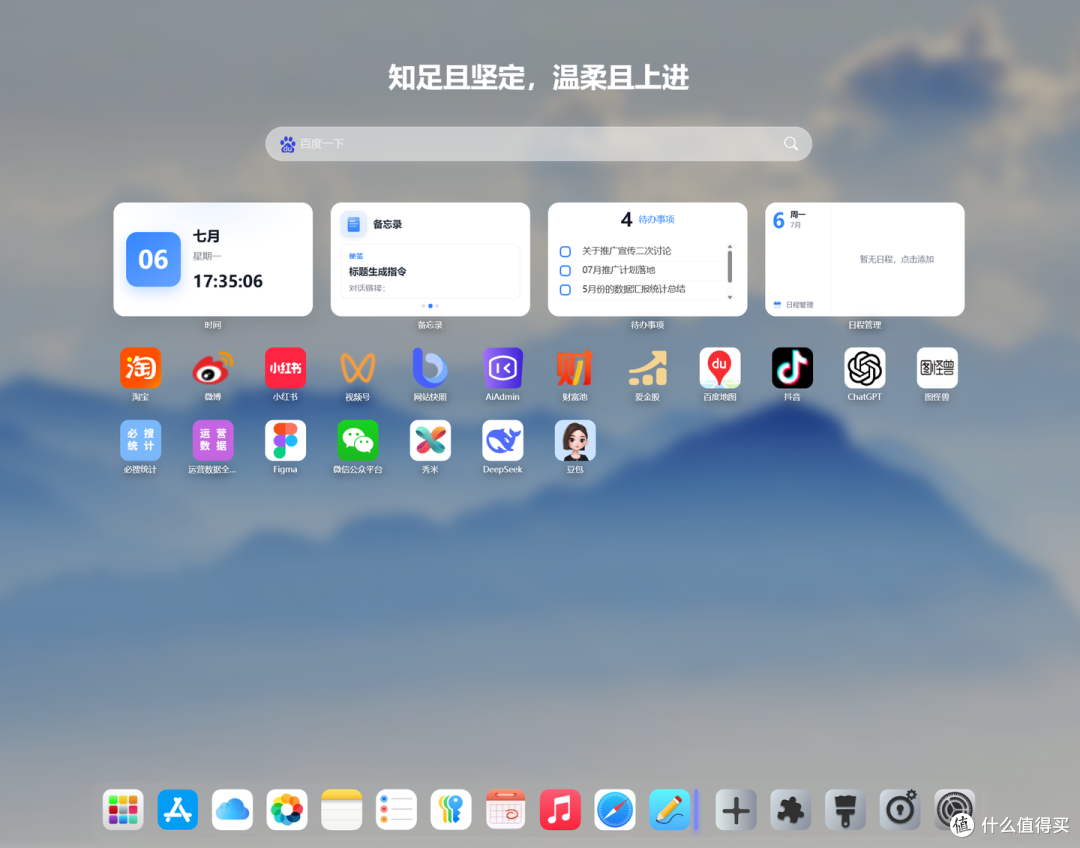The height and width of the screenshot is (848, 1080).
Task: Open the 百度地图 shortcut
Action: (x=720, y=368)
